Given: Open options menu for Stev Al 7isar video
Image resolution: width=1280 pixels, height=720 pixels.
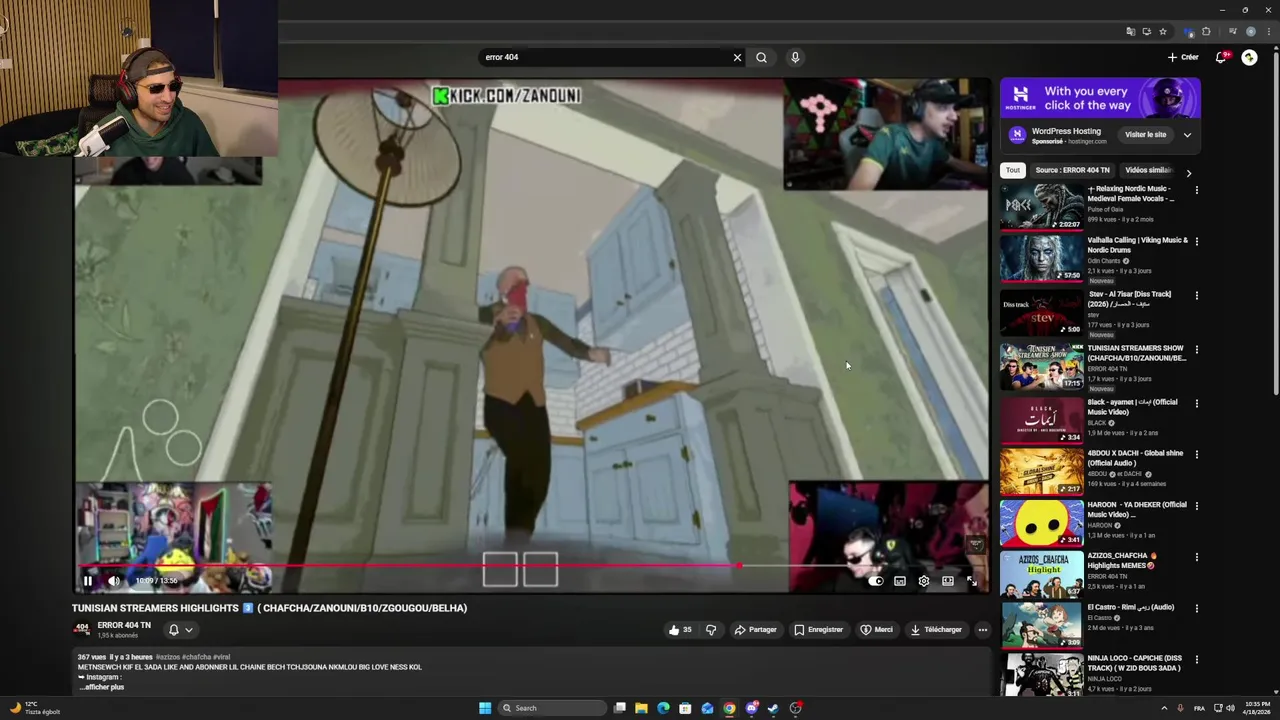Looking at the screenshot, I should [1196, 295].
